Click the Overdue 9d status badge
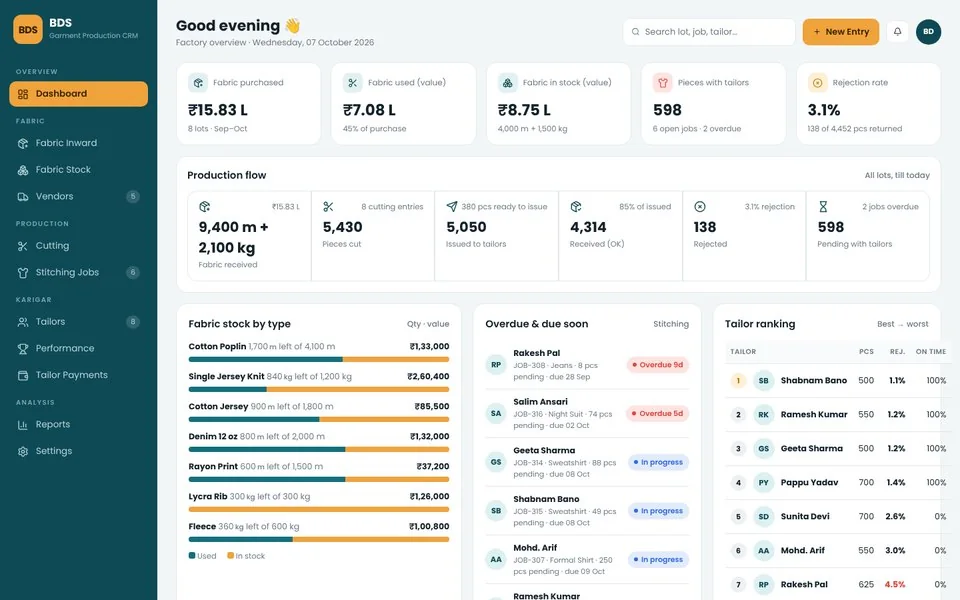The height and width of the screenshot is (600, 960). (658, 365)
